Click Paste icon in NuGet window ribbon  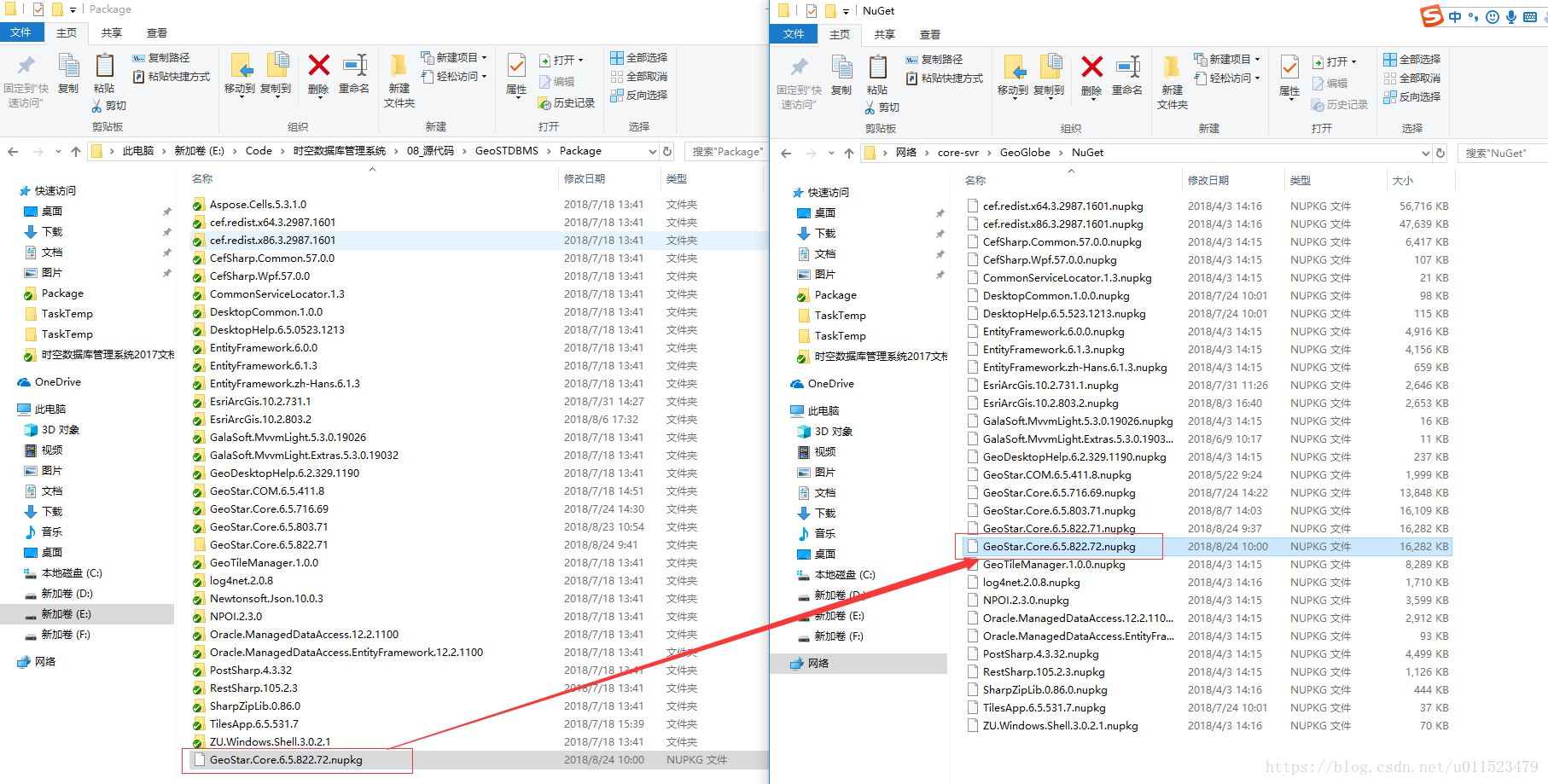[x=877, y=67]
